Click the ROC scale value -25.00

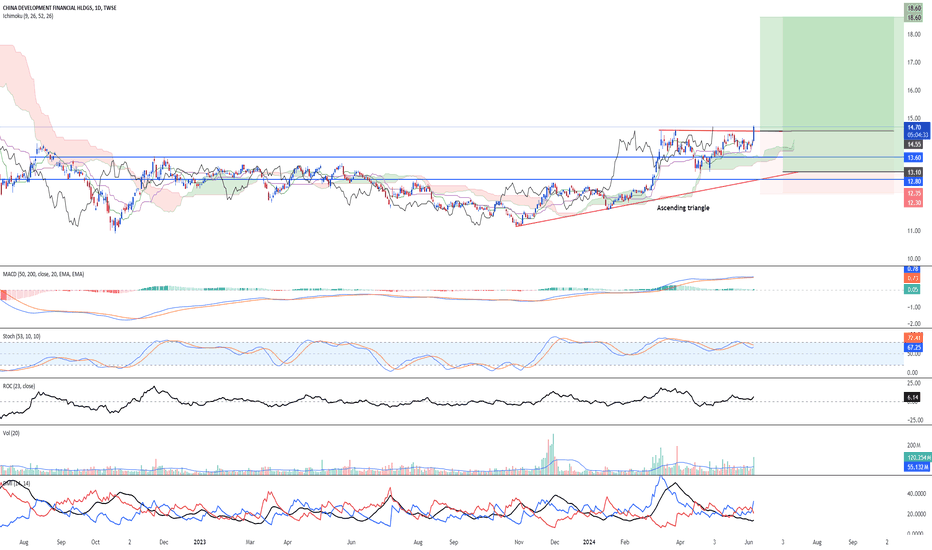[915, 420]
